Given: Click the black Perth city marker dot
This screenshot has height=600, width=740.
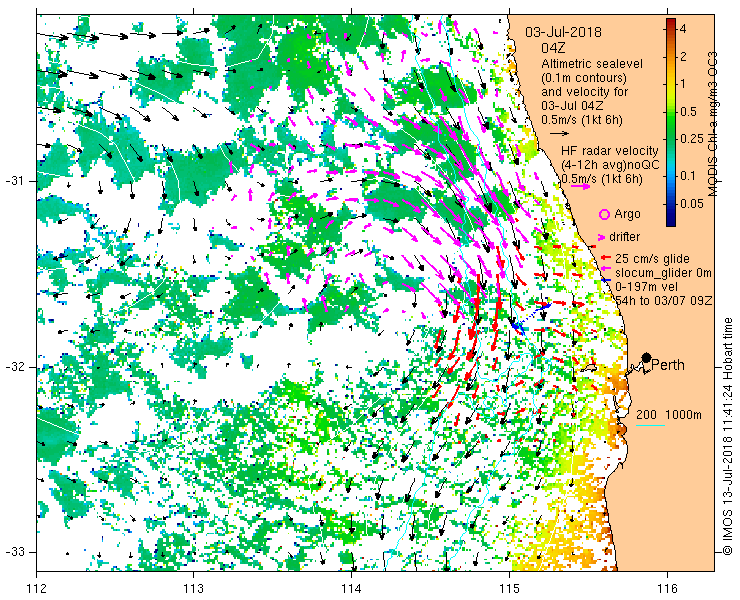Looking at the screenshot, I should click(647, 357).
